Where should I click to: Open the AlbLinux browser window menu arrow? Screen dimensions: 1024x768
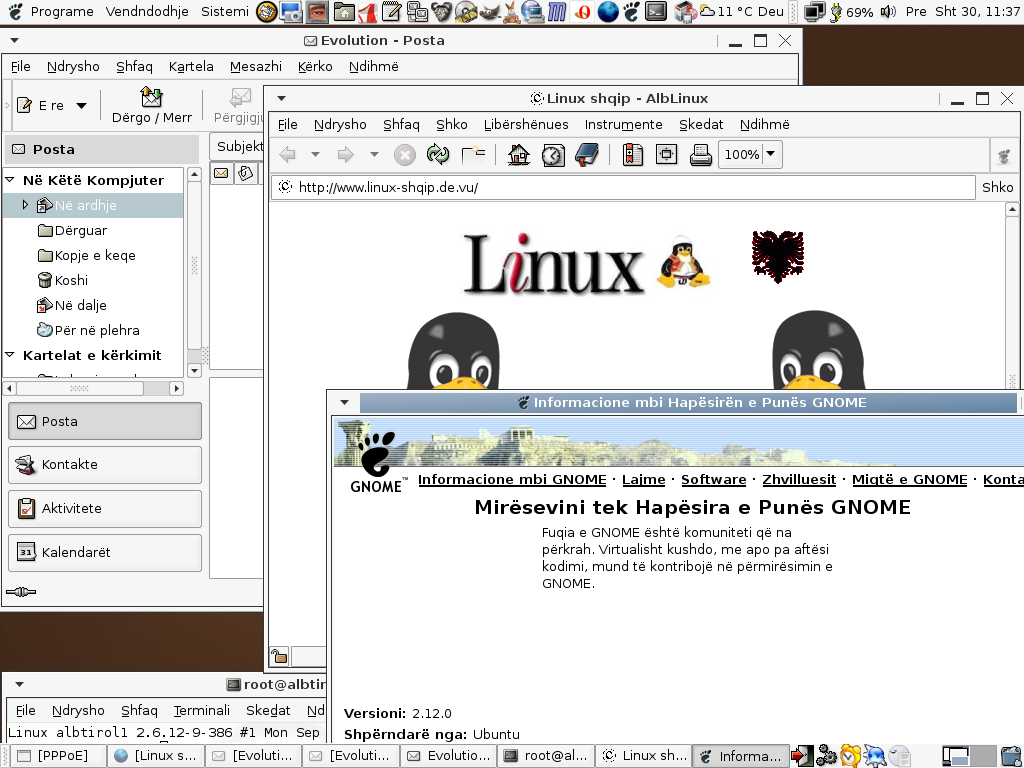[x=281, y=99]
